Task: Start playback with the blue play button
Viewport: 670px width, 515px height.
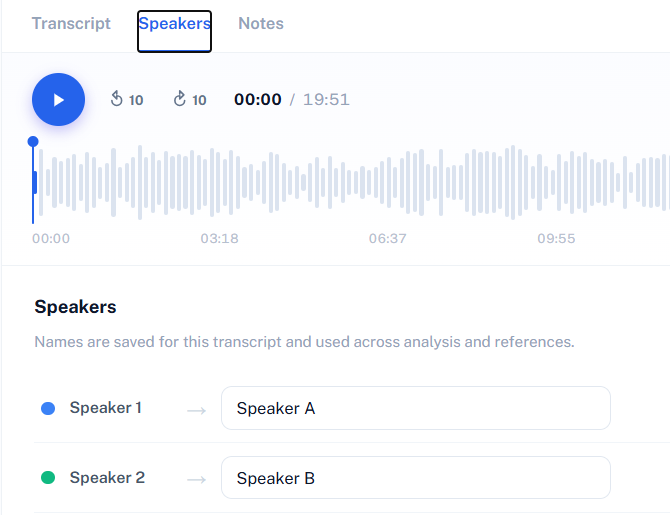Action: pos(59,100)
